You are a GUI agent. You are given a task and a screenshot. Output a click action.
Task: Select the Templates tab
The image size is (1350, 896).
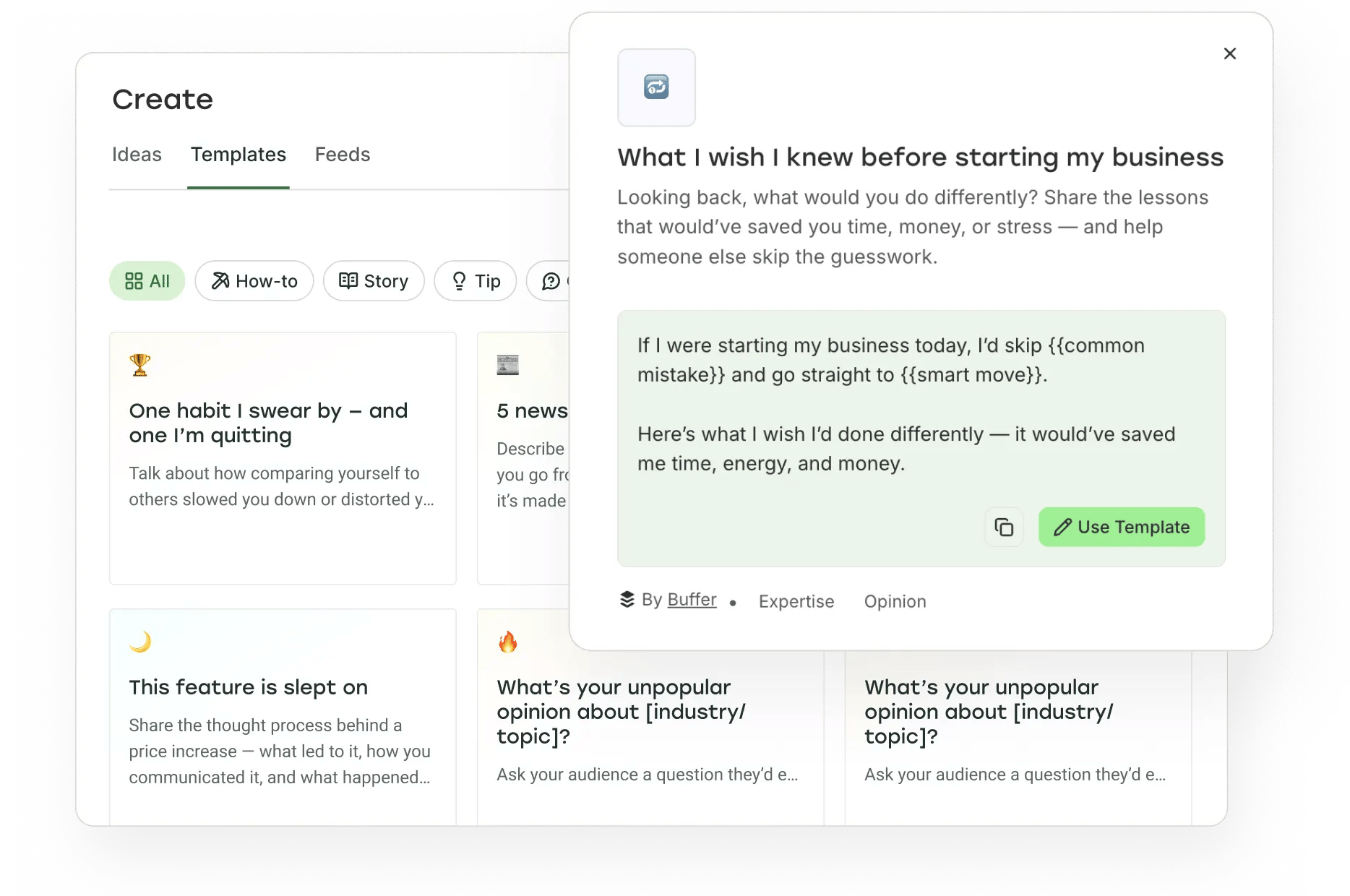click(x=238, y=155)
